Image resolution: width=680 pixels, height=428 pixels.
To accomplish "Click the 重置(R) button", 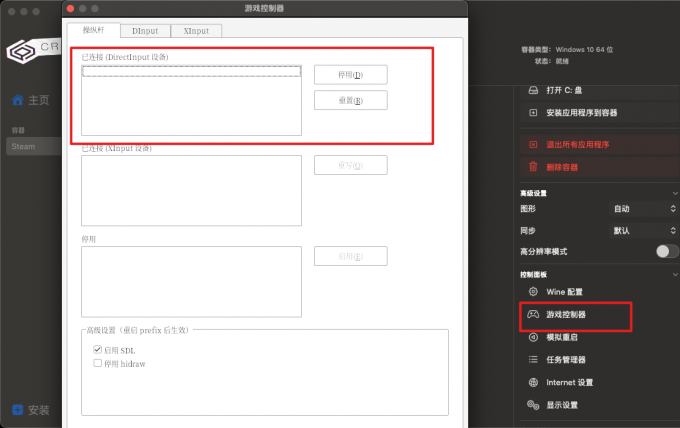I will (x=350, y=100).
